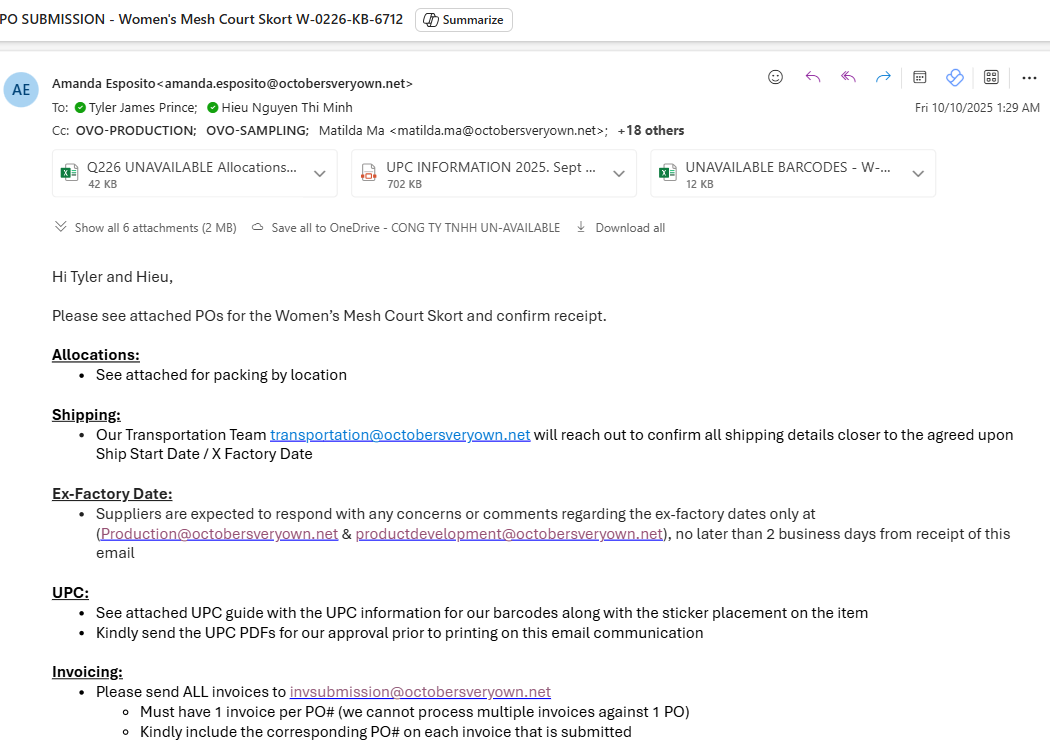Viewport: 1050px width, 740px height.
Task: Open the more actions ellipsis menu
Action: [x=1029, y=77]
